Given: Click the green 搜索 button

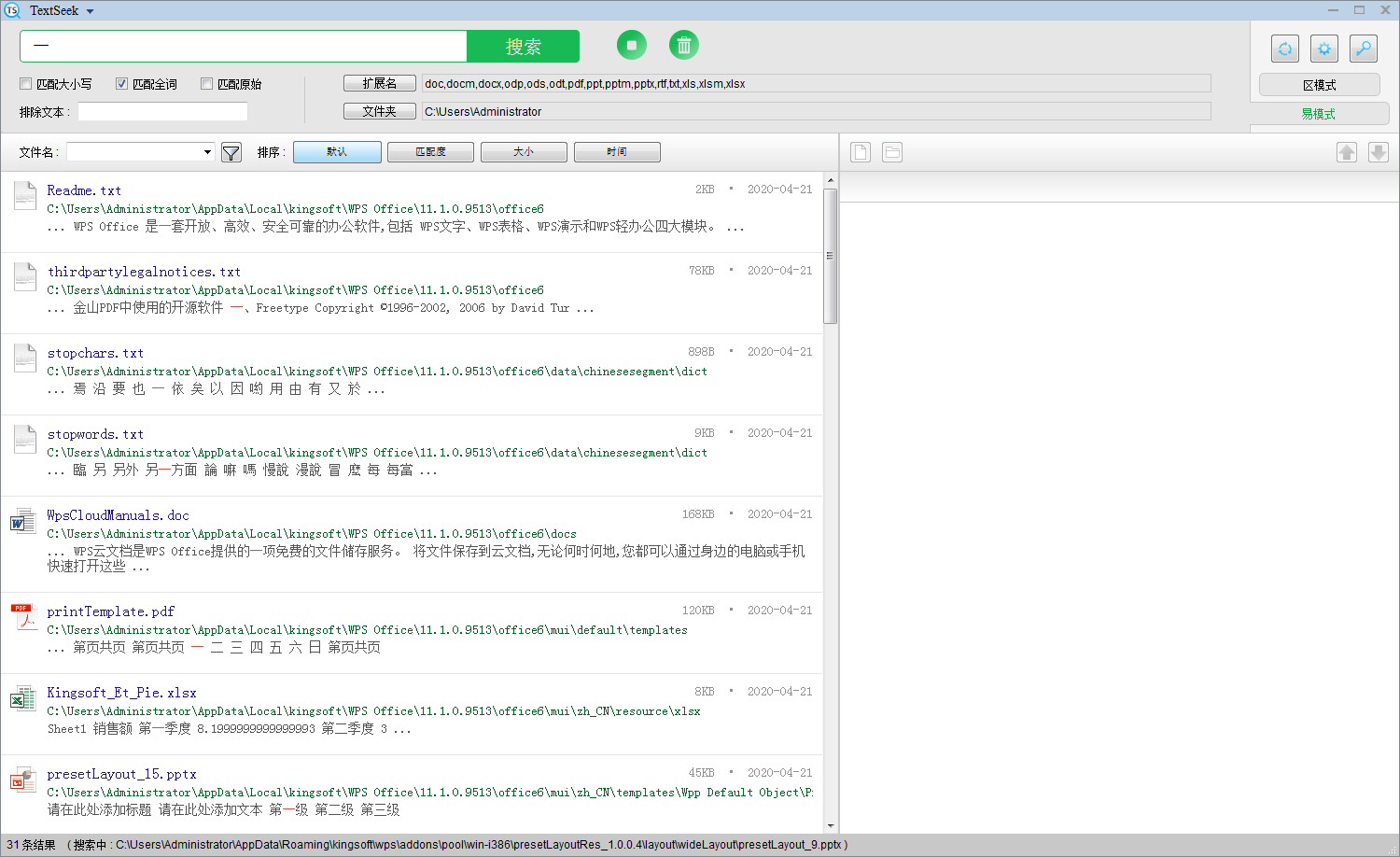Looking at the screenshot, I should click(523, 45).
